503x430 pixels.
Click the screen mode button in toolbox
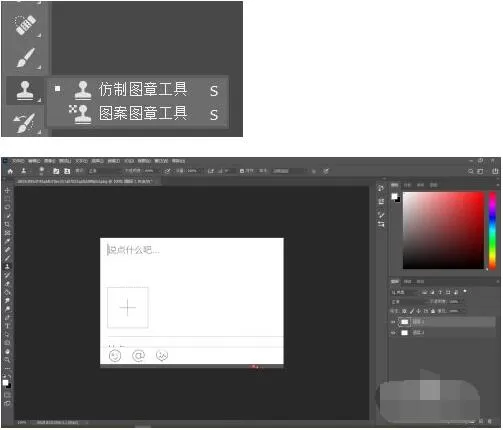click(7, 404)
